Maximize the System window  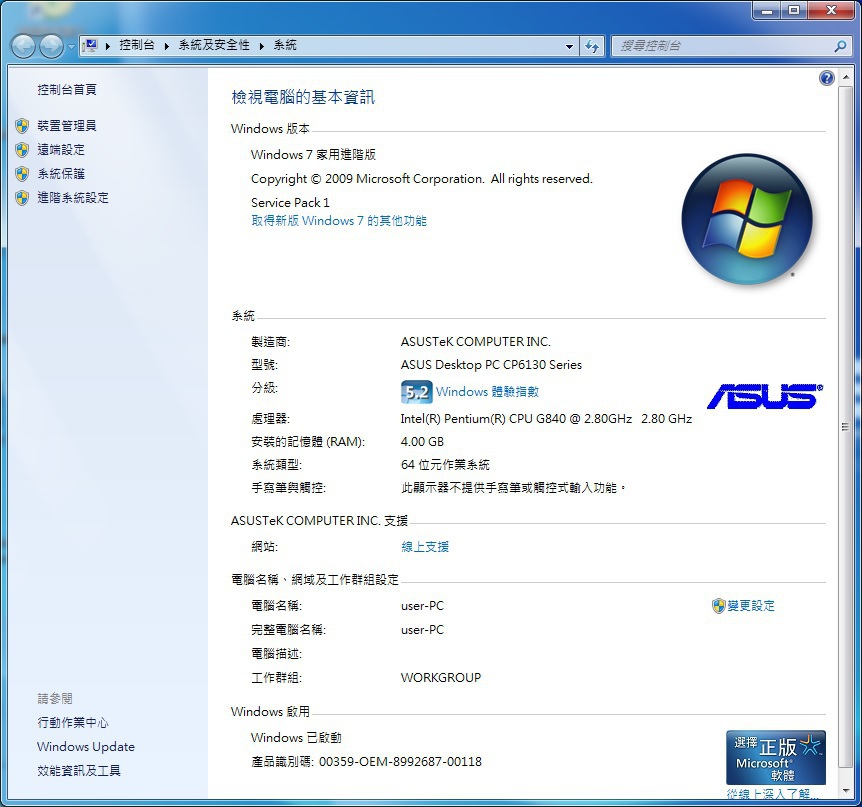coord(794,10)
